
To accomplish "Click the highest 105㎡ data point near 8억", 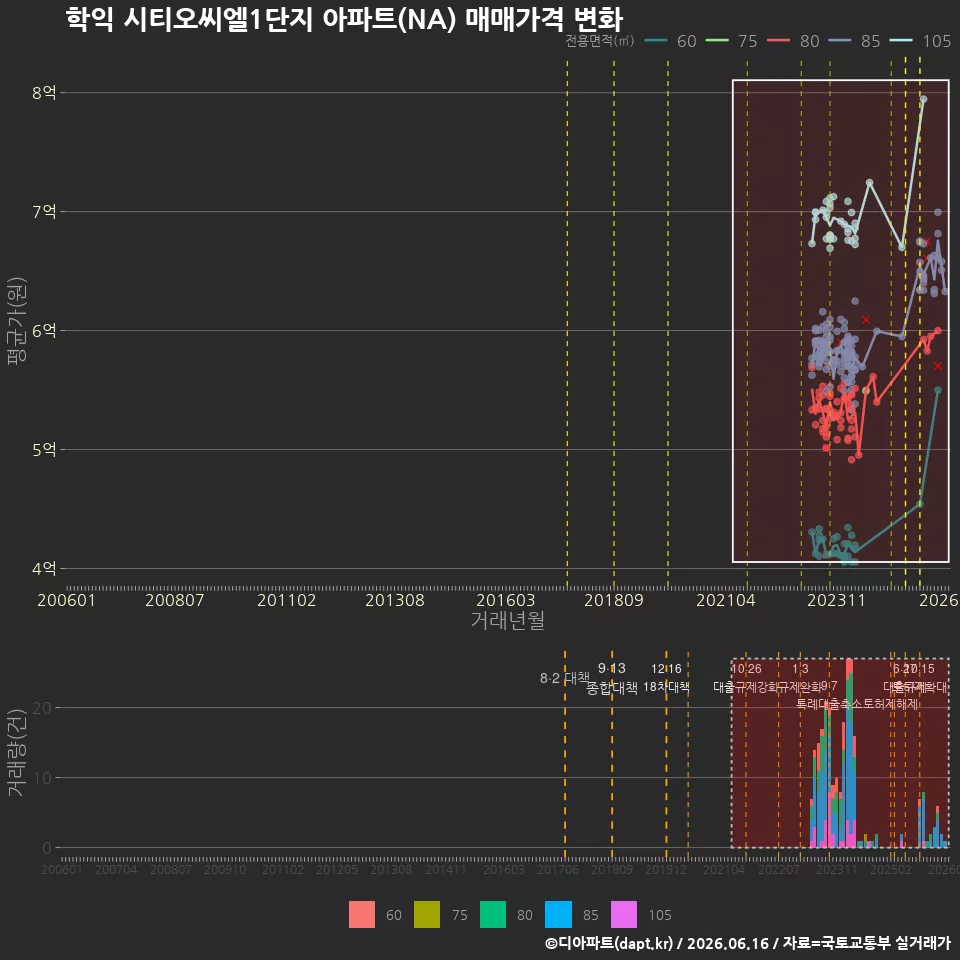I will tap(923, 99).
